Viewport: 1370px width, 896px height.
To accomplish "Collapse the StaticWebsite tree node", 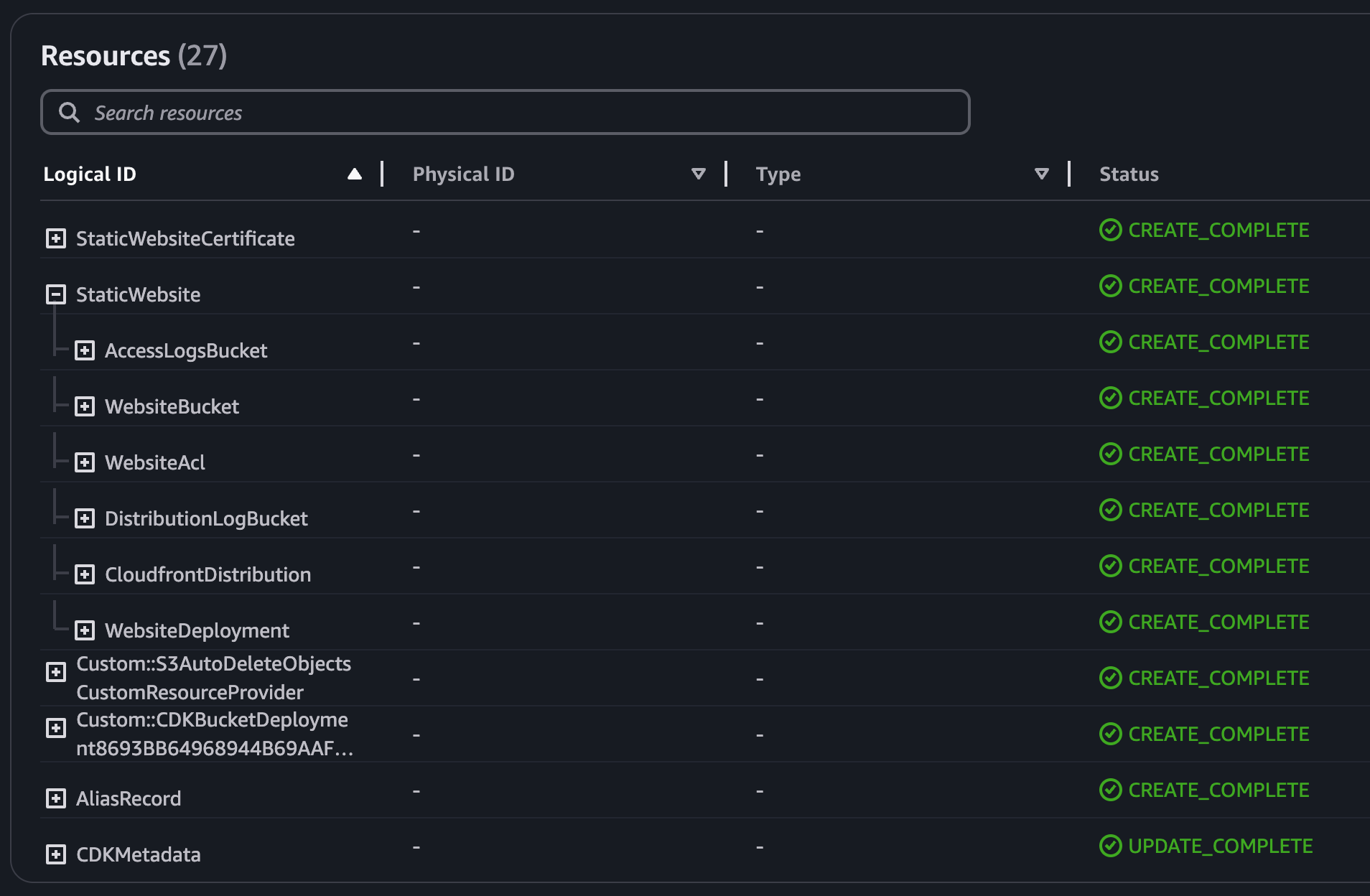I will (56, 294).
